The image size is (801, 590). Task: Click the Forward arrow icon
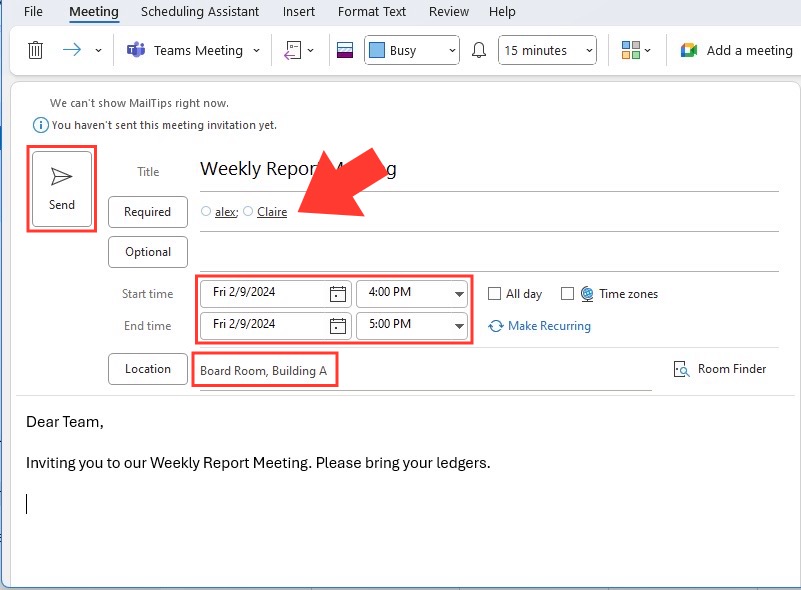coord(72,50)
